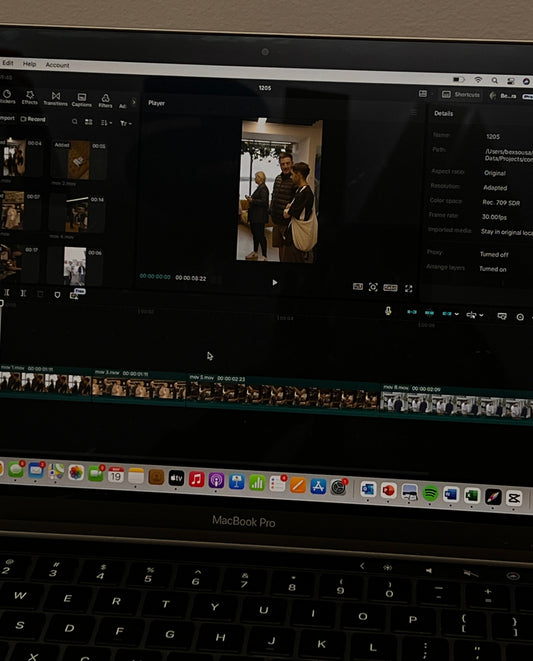
Task: Click the Rec. 709 SDR color space value
Action: (501, 202)
